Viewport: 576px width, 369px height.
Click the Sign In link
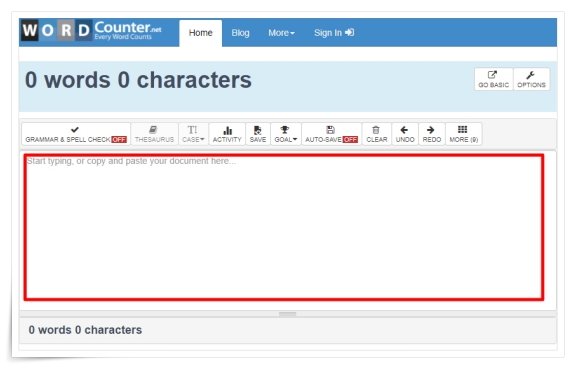[x=334, y=33]
